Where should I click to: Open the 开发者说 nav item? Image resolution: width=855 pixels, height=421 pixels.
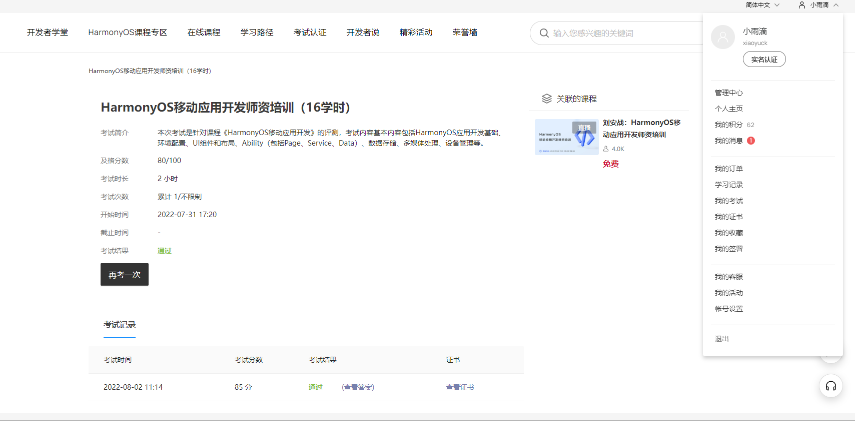click(x=363, y=33)
